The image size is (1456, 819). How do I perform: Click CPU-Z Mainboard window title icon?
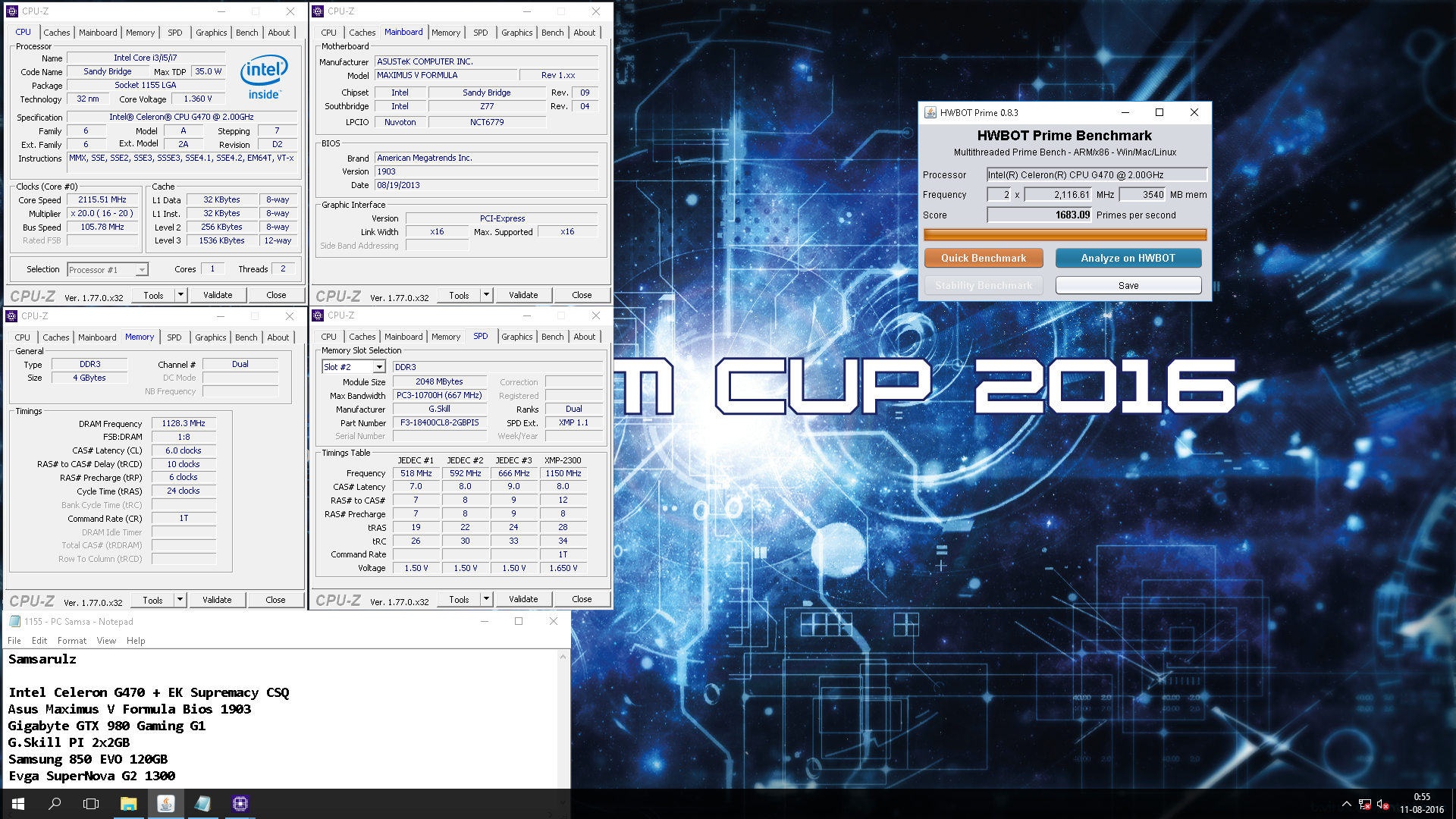(x=318, y=11)
